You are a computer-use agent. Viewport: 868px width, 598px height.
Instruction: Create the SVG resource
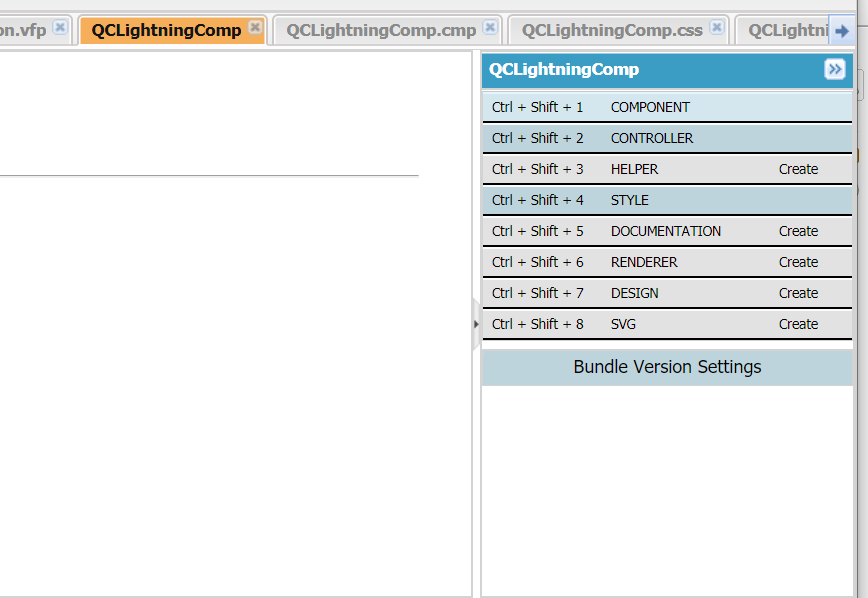coord(798,324)
